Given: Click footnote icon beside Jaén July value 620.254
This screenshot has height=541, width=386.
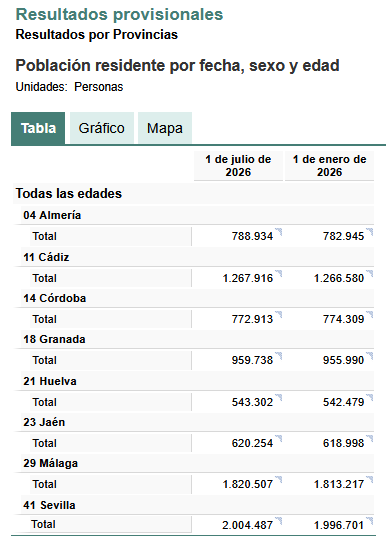Looking at the screenshot, I should 278,439.
